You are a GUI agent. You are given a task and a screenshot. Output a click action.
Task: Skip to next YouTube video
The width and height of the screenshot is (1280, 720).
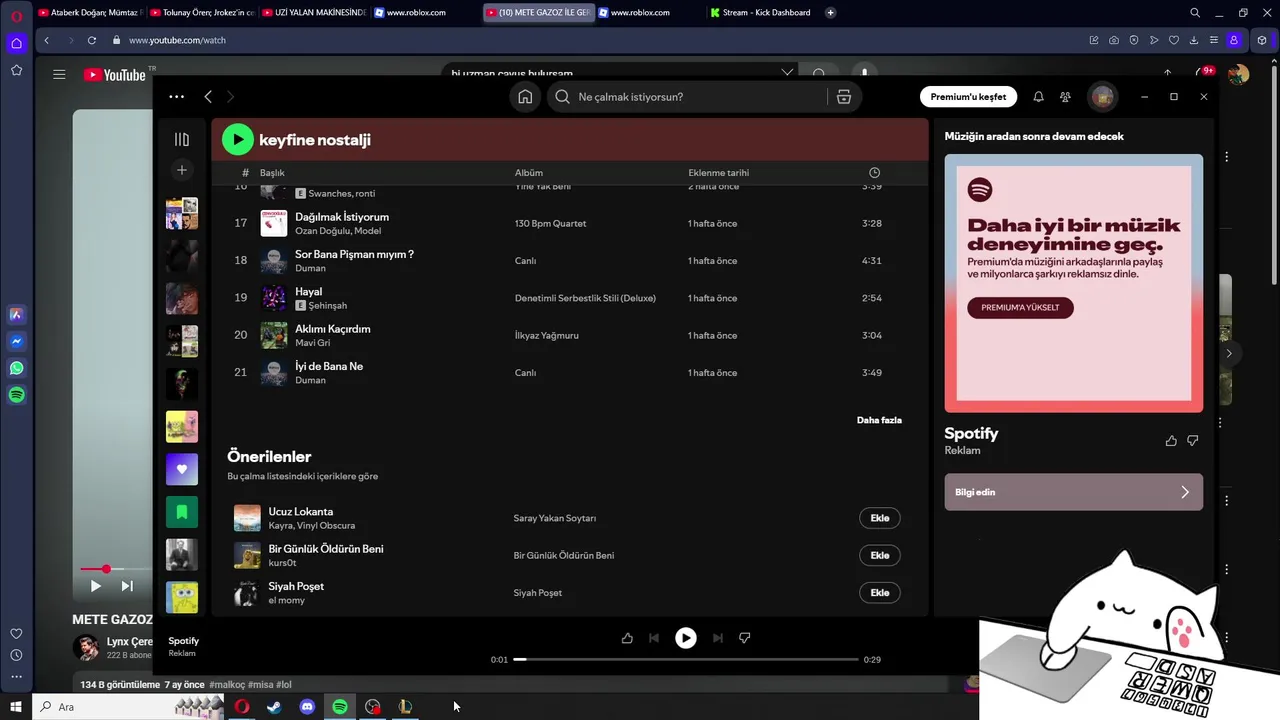point(127,586)
